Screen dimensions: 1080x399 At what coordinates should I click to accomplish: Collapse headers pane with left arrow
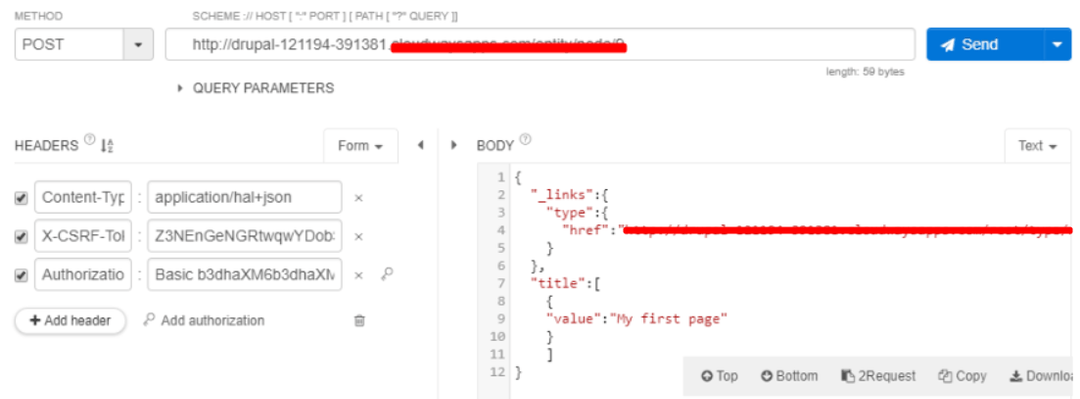click(x=420, y=145)
